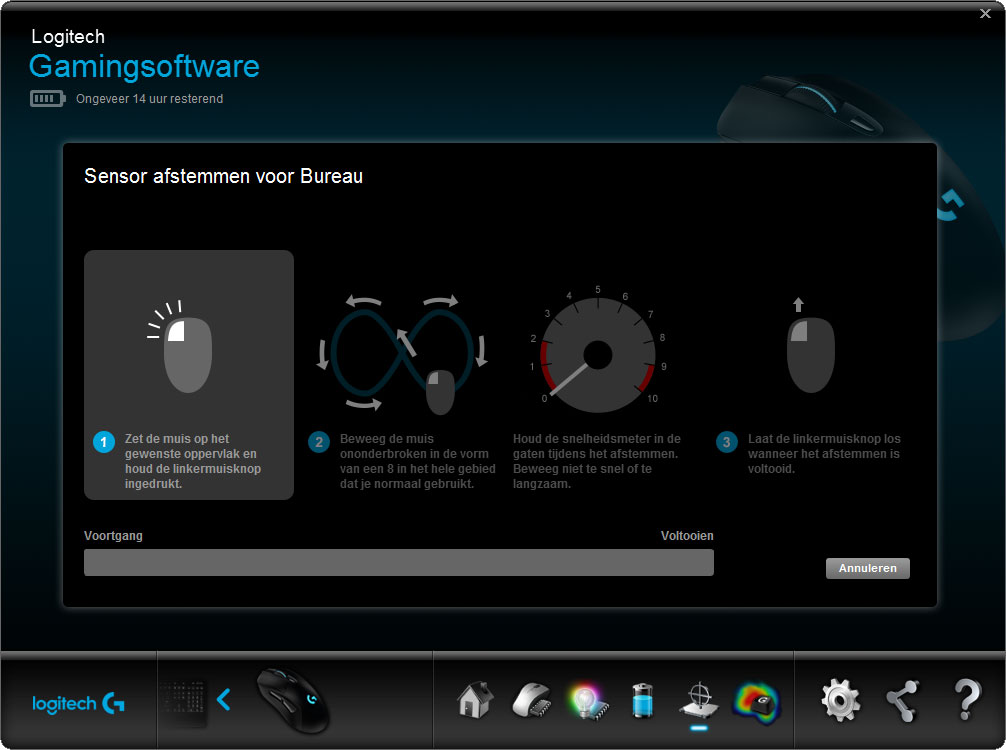1006x750 pixels.
Task: Open help question mark icon
Action: pos(967,700)
